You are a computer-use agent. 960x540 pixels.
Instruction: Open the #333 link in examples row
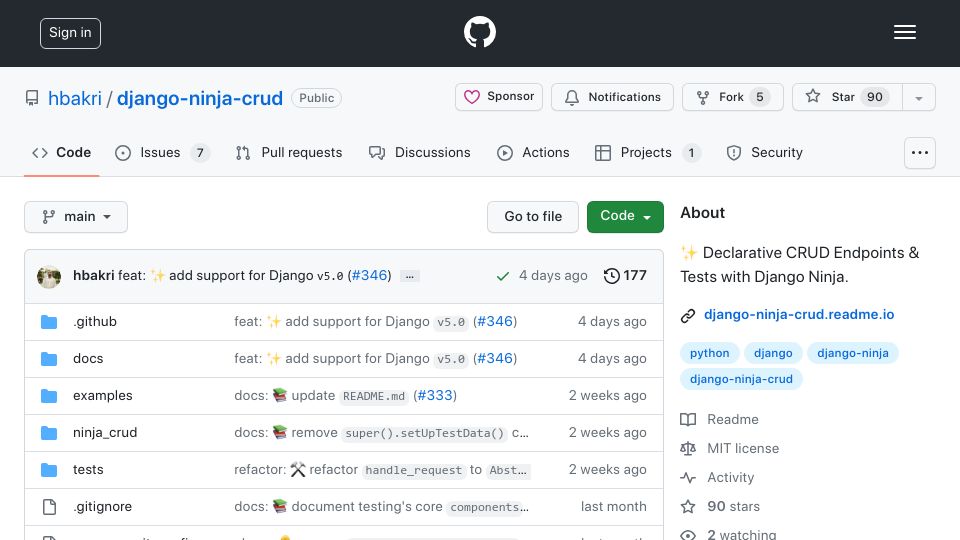(435, 396)
